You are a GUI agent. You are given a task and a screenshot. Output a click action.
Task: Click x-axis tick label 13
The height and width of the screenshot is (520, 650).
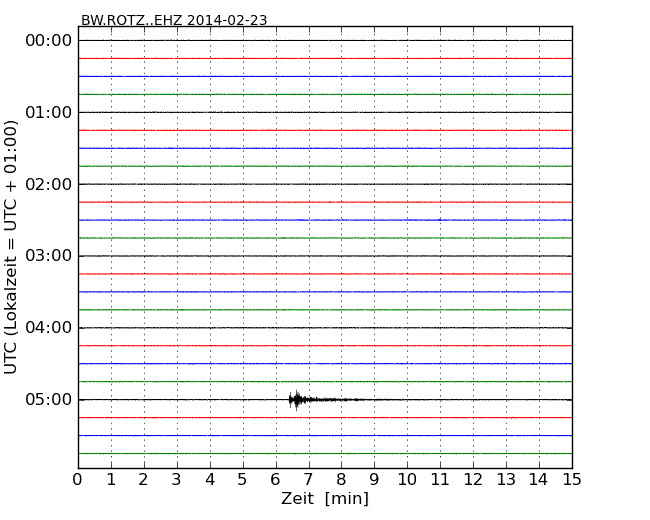506,480
